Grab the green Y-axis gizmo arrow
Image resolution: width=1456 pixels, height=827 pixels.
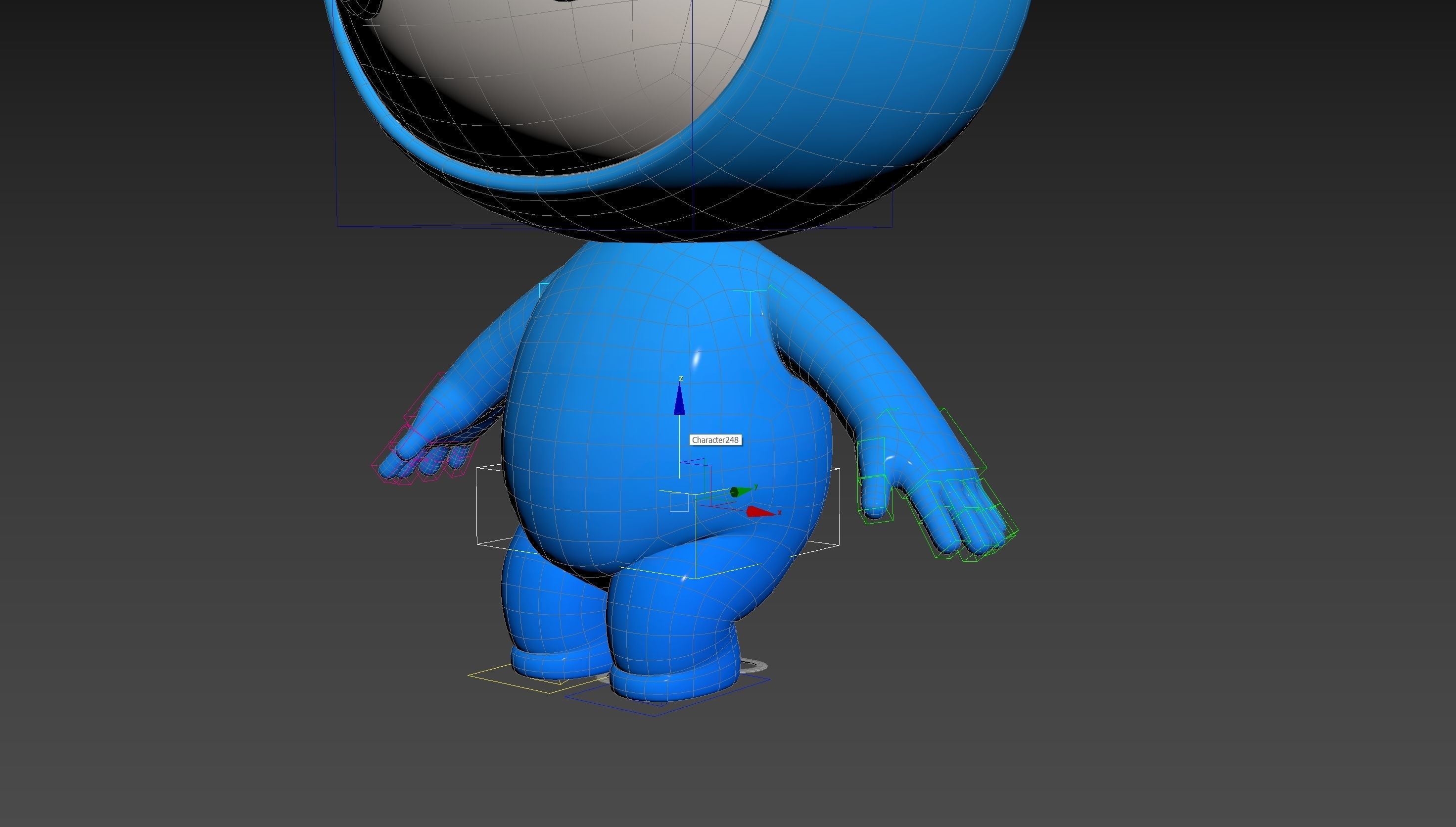(741, 491)
